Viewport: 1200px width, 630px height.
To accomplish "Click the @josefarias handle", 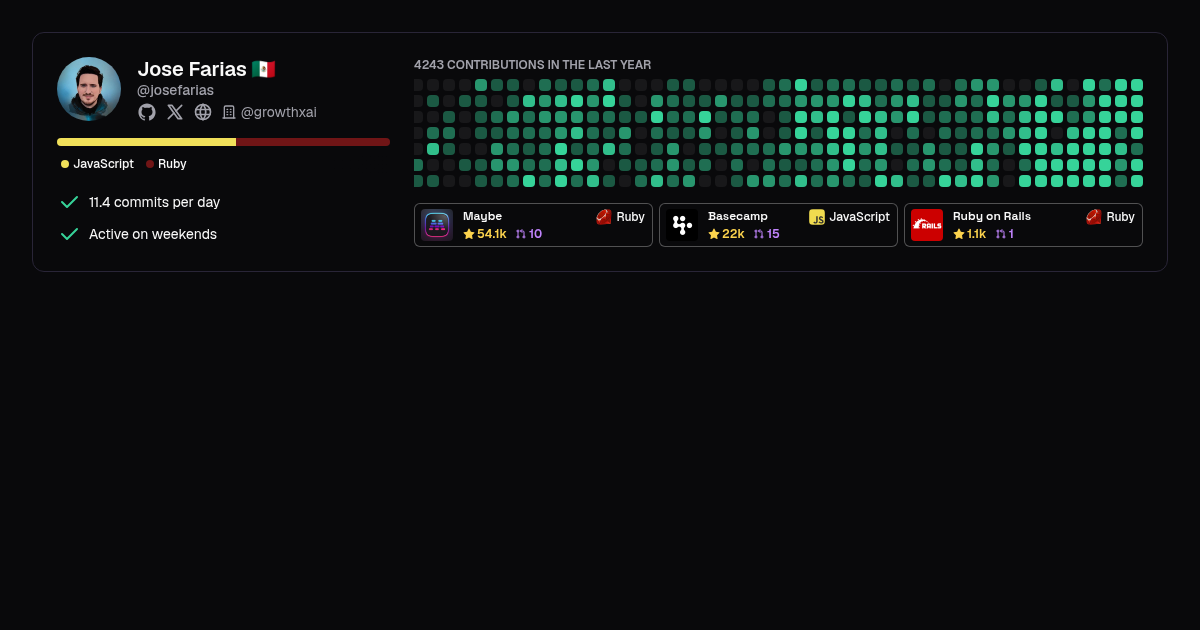I will point(175,90).
